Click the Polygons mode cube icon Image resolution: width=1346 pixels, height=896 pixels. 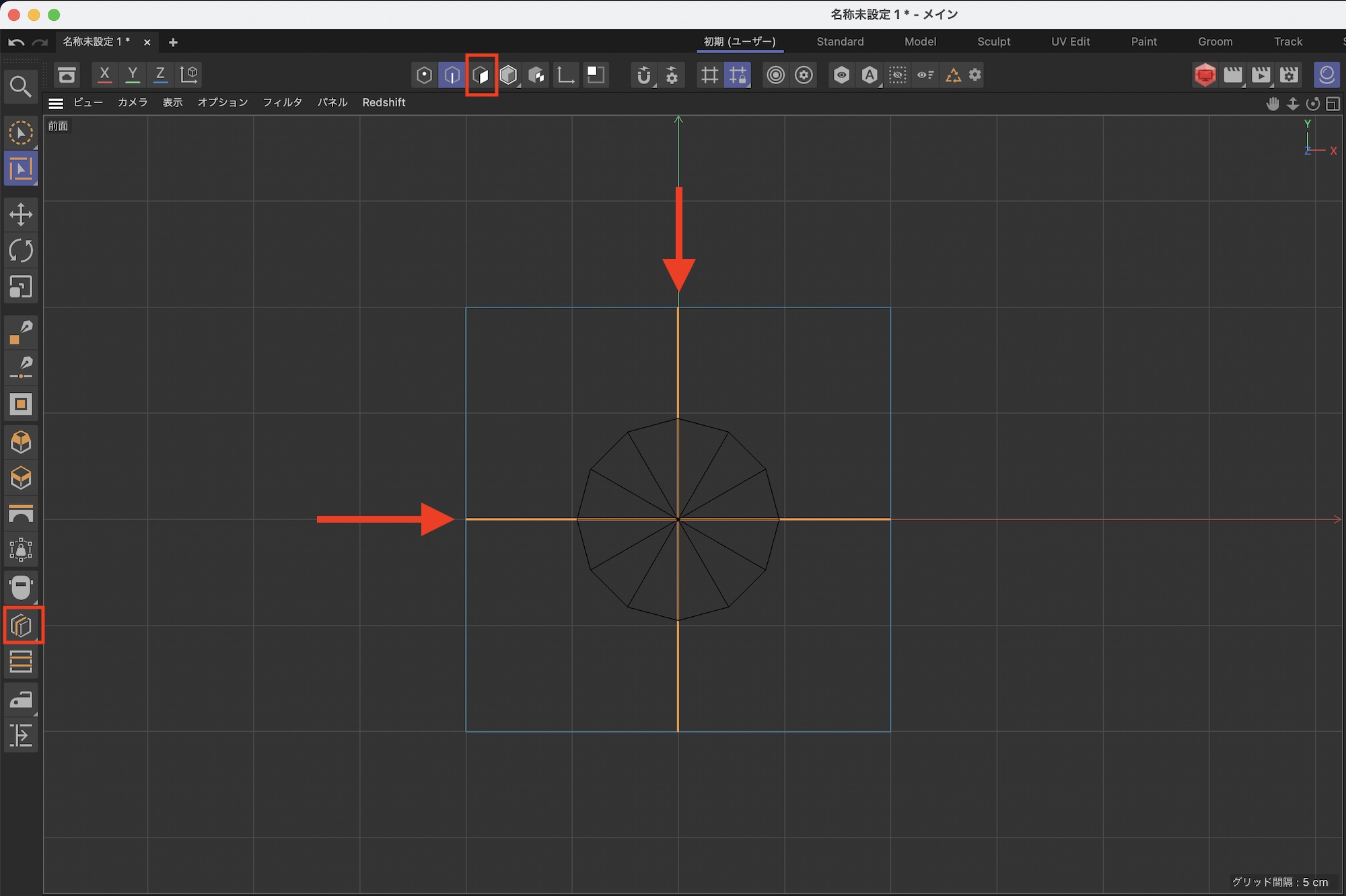(x=481, y=75)
